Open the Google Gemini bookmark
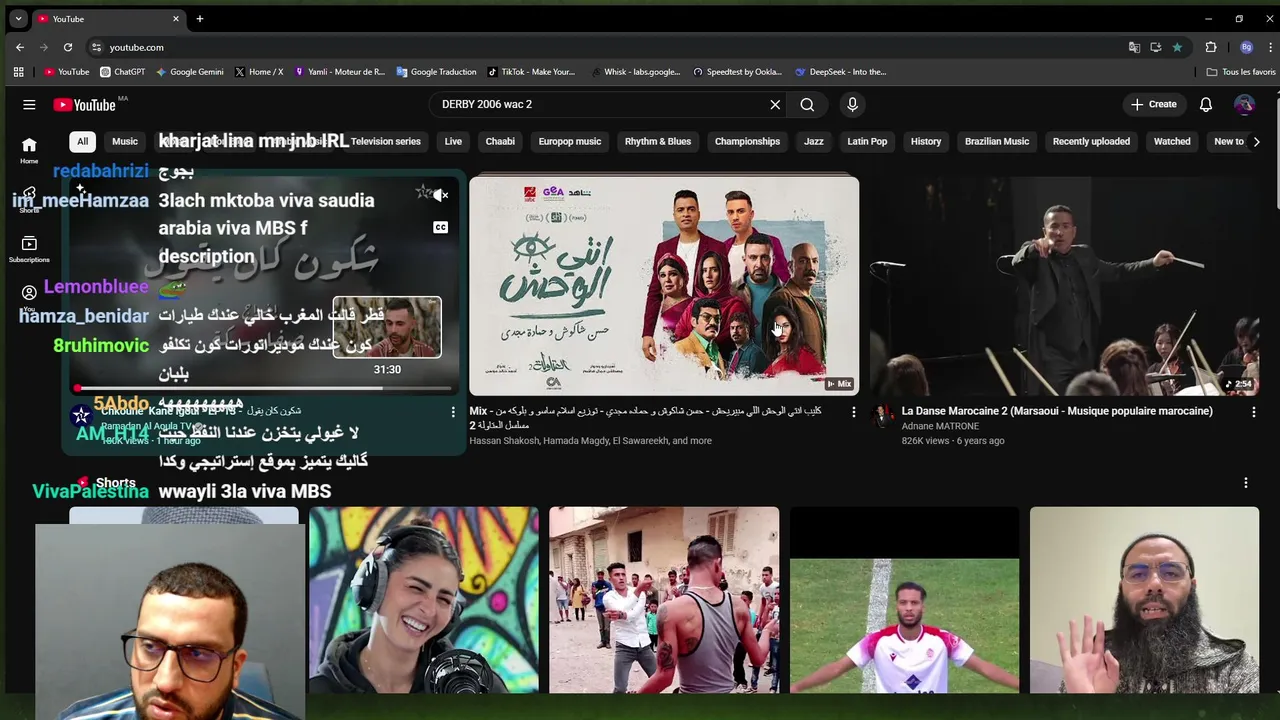 (x=189, y=72)
